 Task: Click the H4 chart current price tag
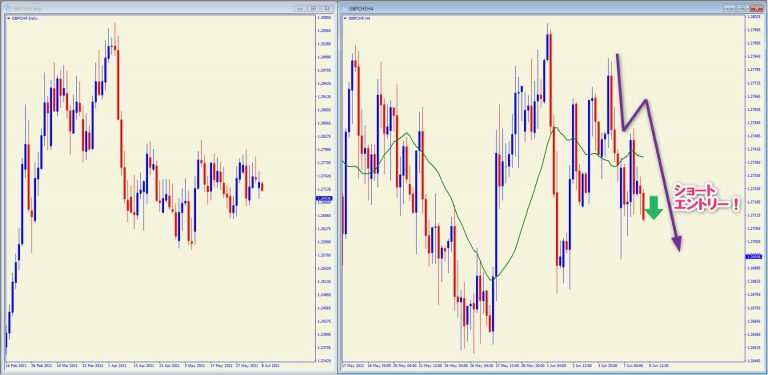point(753,256)
